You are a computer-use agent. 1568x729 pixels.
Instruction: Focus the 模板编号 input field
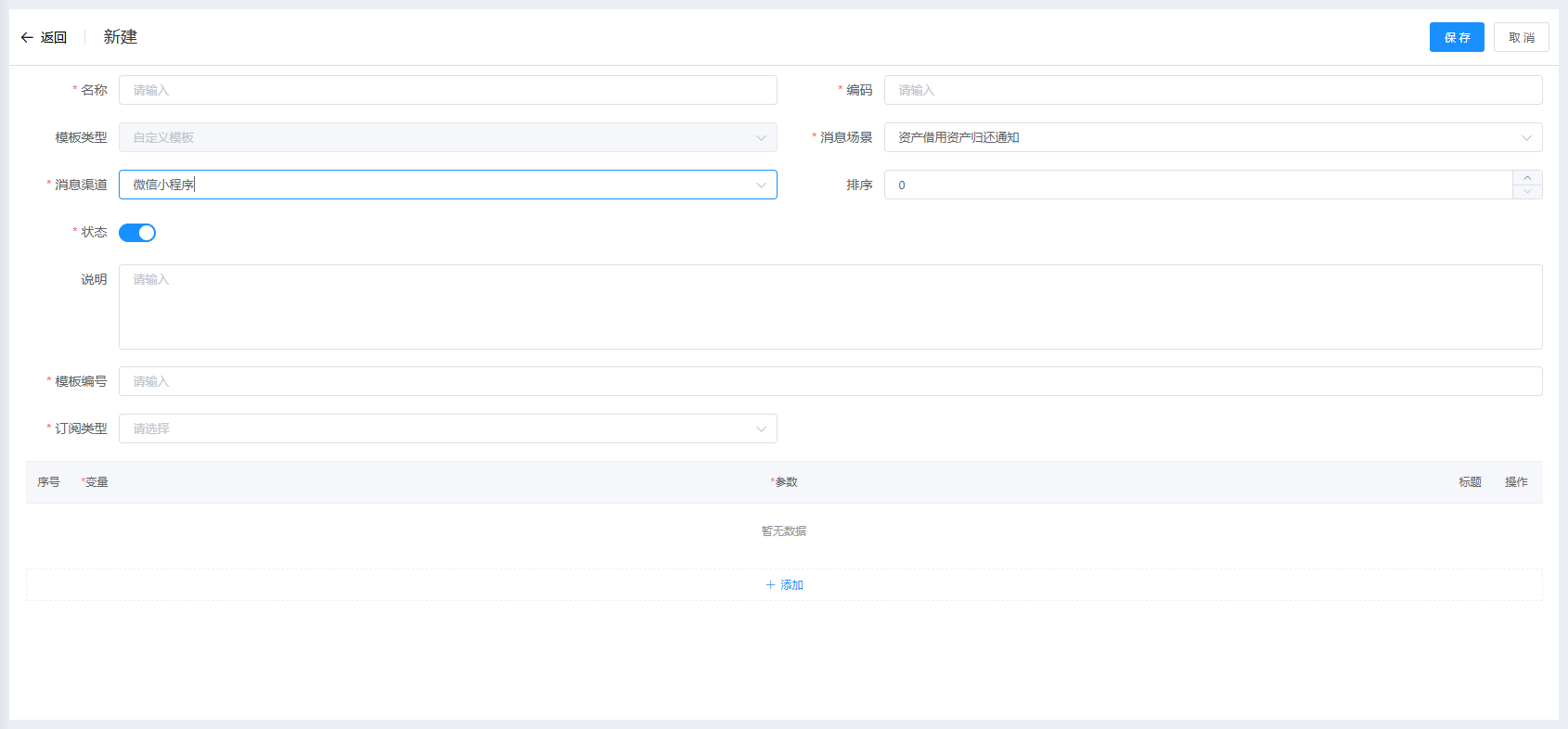829,381
